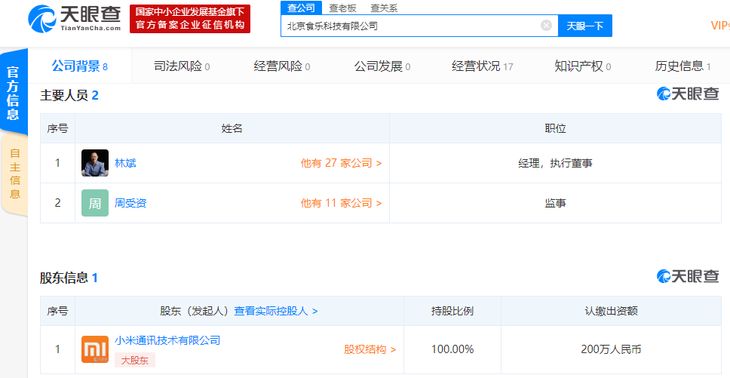Open 查看实际控股人 link
The image size is (730, 378).
tap(276, 311)
